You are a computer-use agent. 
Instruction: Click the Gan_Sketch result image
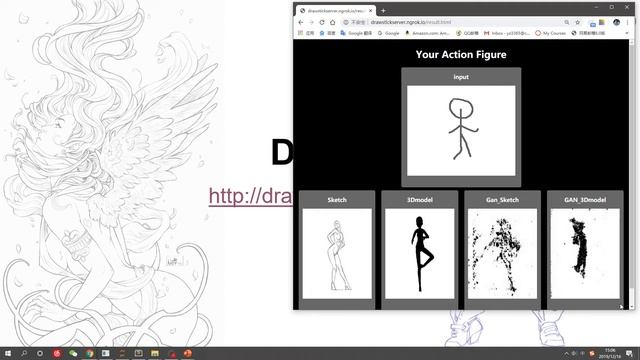pyautogui.click(x=502, y=253)
